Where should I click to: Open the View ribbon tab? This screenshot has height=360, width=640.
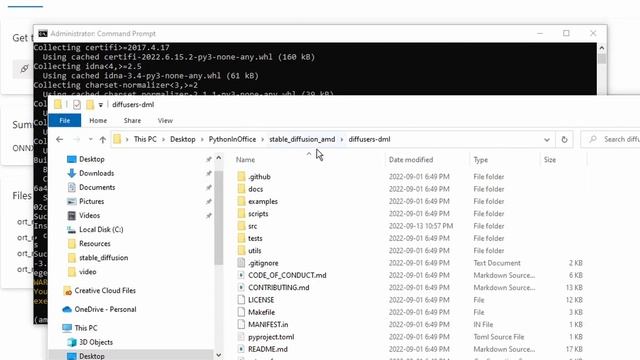(165, 120)
